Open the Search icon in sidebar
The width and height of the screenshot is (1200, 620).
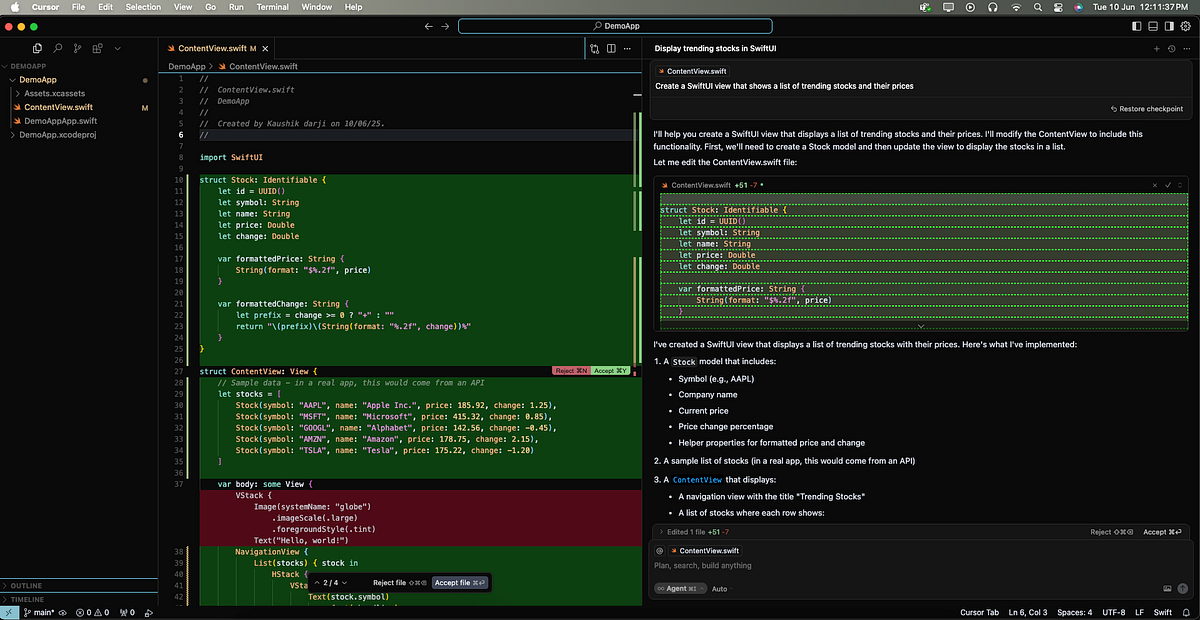tap(58, 48)
